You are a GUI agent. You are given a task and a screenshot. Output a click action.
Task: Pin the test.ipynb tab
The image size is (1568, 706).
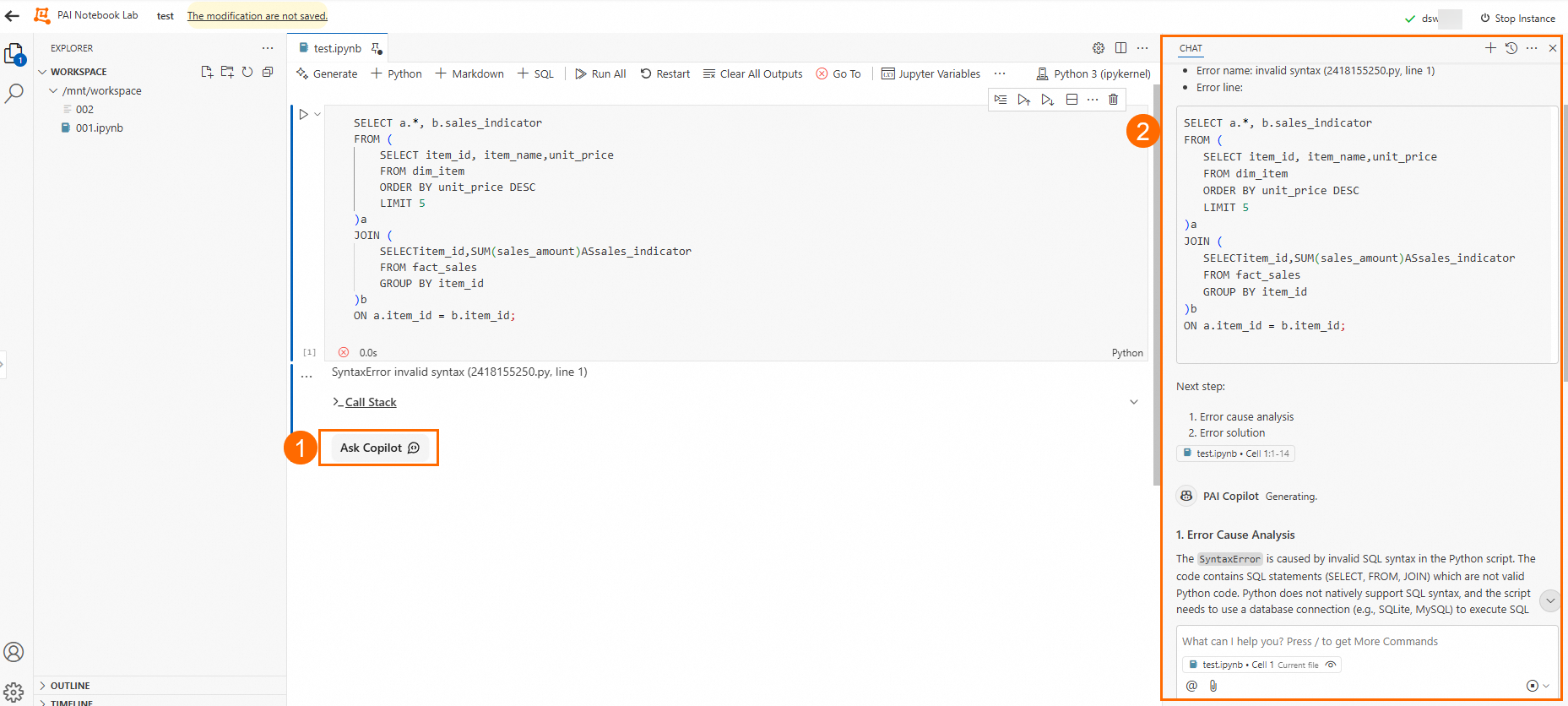click(x=377, y=48)
